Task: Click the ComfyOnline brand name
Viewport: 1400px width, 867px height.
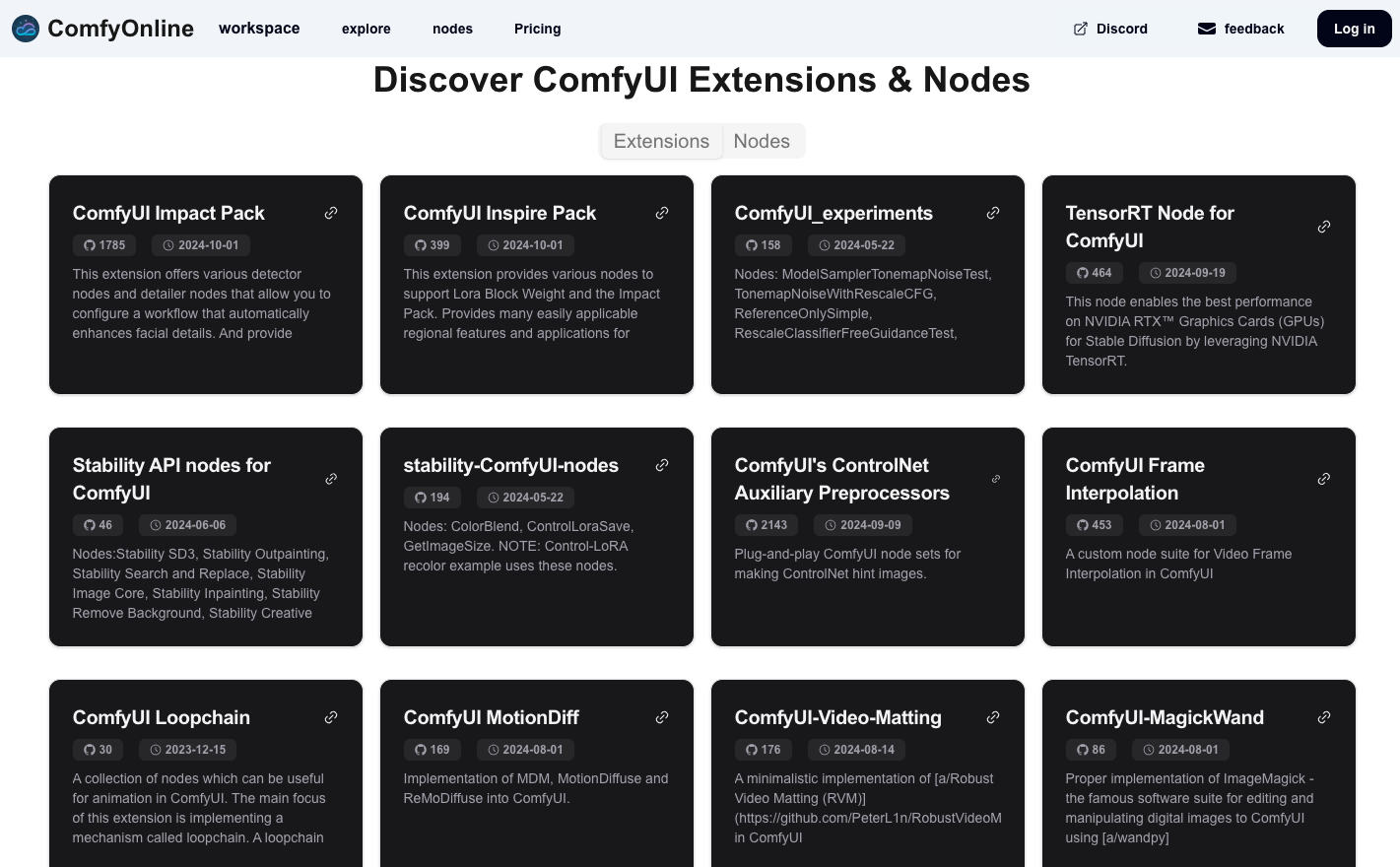Action: 120,29
